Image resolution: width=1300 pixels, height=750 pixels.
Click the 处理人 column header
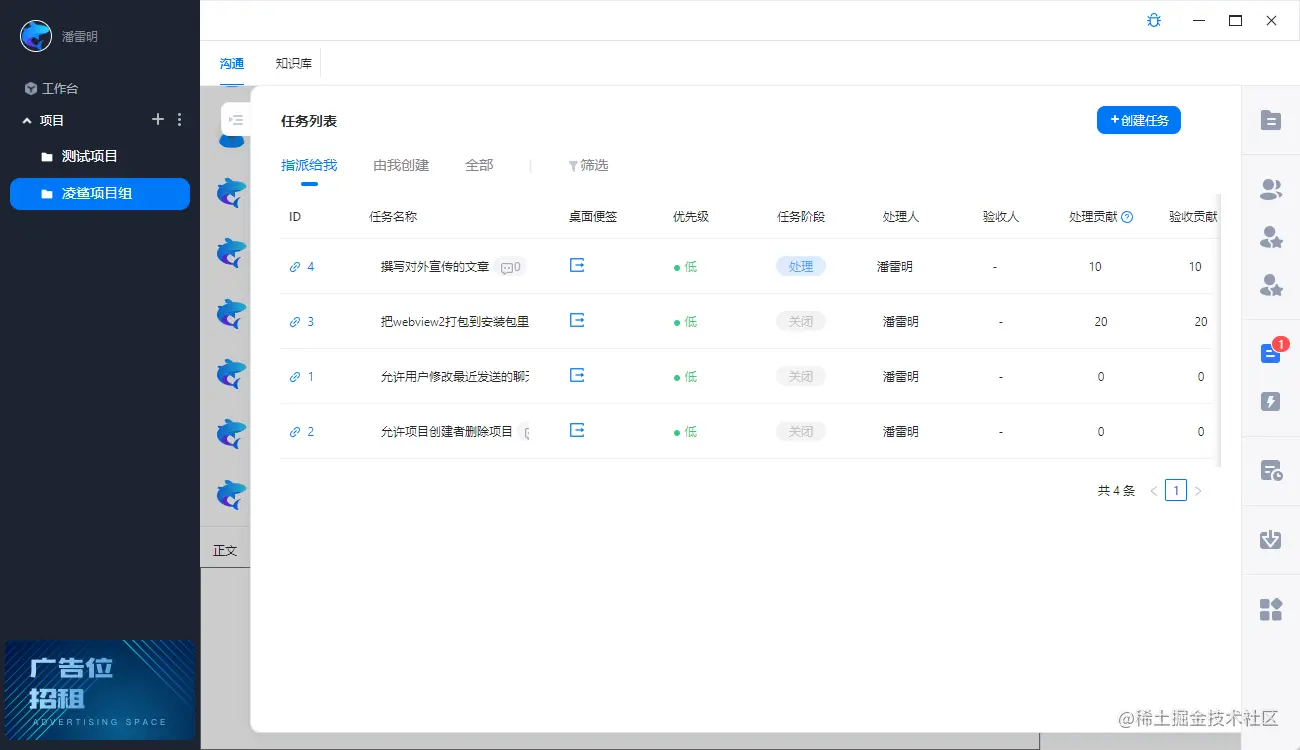pyautogui.click(x=901, y=217)
